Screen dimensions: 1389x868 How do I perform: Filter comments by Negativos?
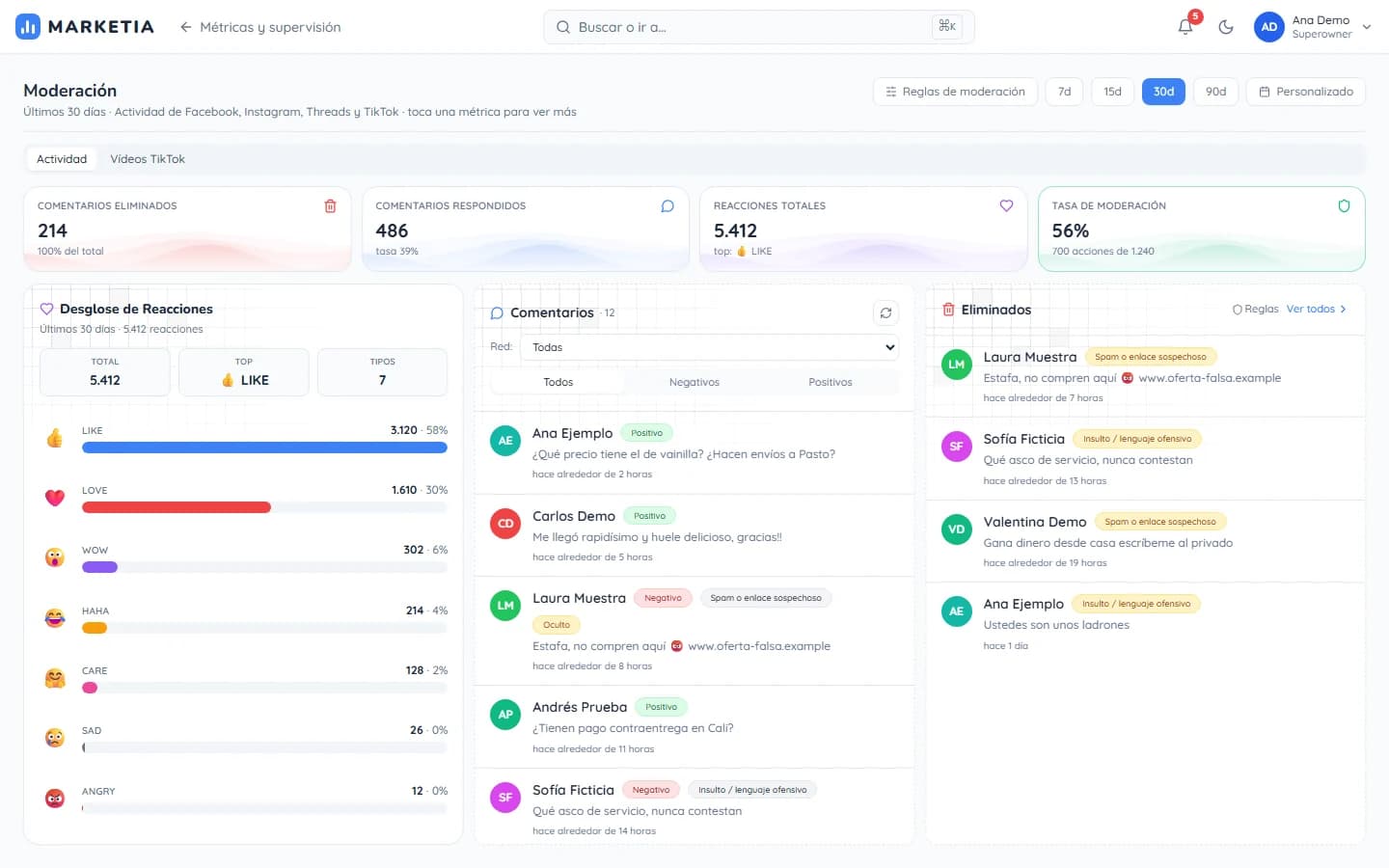(x=694, y=382)
